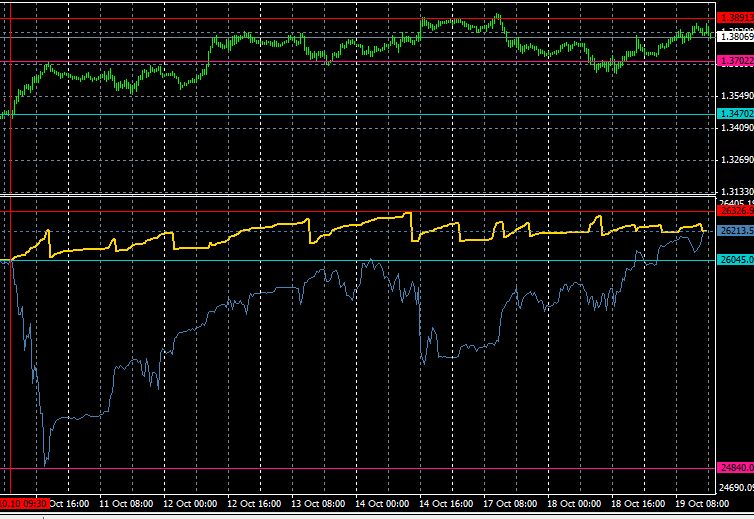Click the 11 Oct 08:00 time label
This screenshot has width=754, height=519.
126,504
